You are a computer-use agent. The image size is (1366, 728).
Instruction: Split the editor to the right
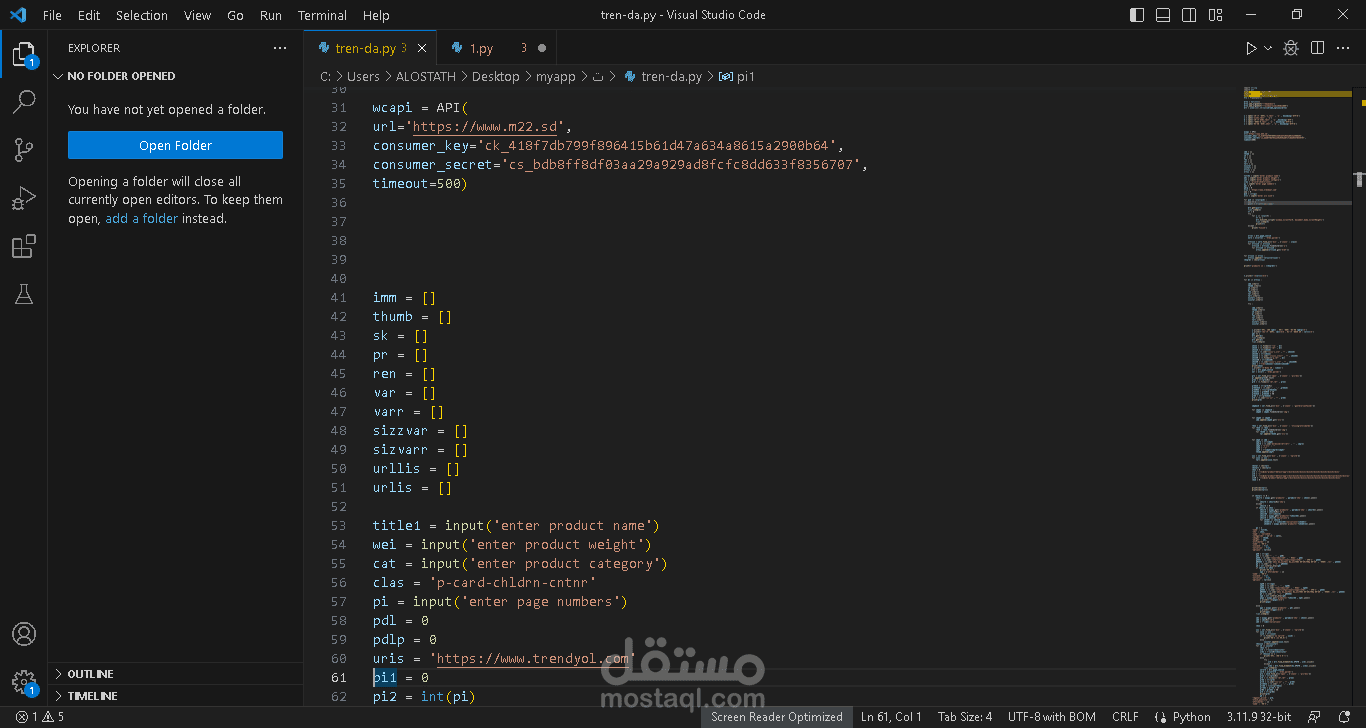click(1317, 48)
